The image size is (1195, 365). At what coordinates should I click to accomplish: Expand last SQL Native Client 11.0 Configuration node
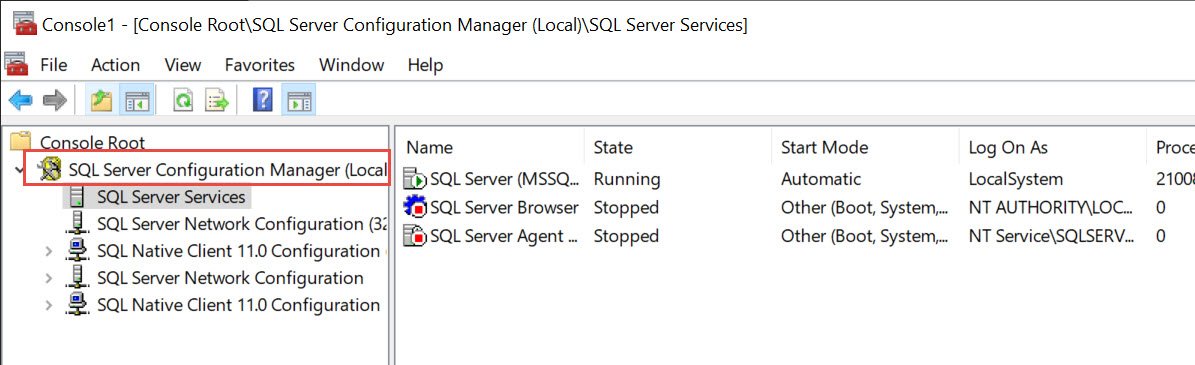[x=49, y=306]
